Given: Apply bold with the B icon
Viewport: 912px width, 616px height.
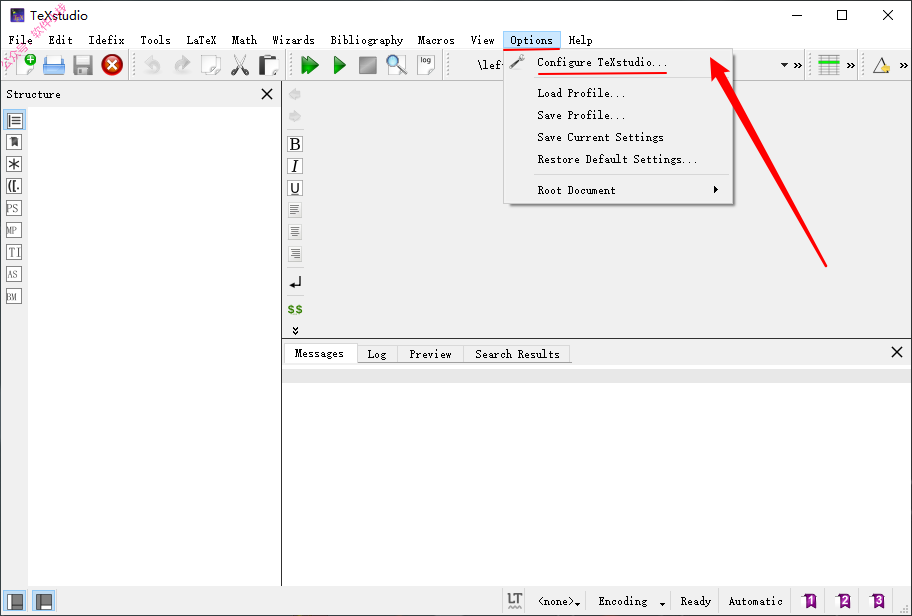Looking at the screenshot, I should point(295,144).
